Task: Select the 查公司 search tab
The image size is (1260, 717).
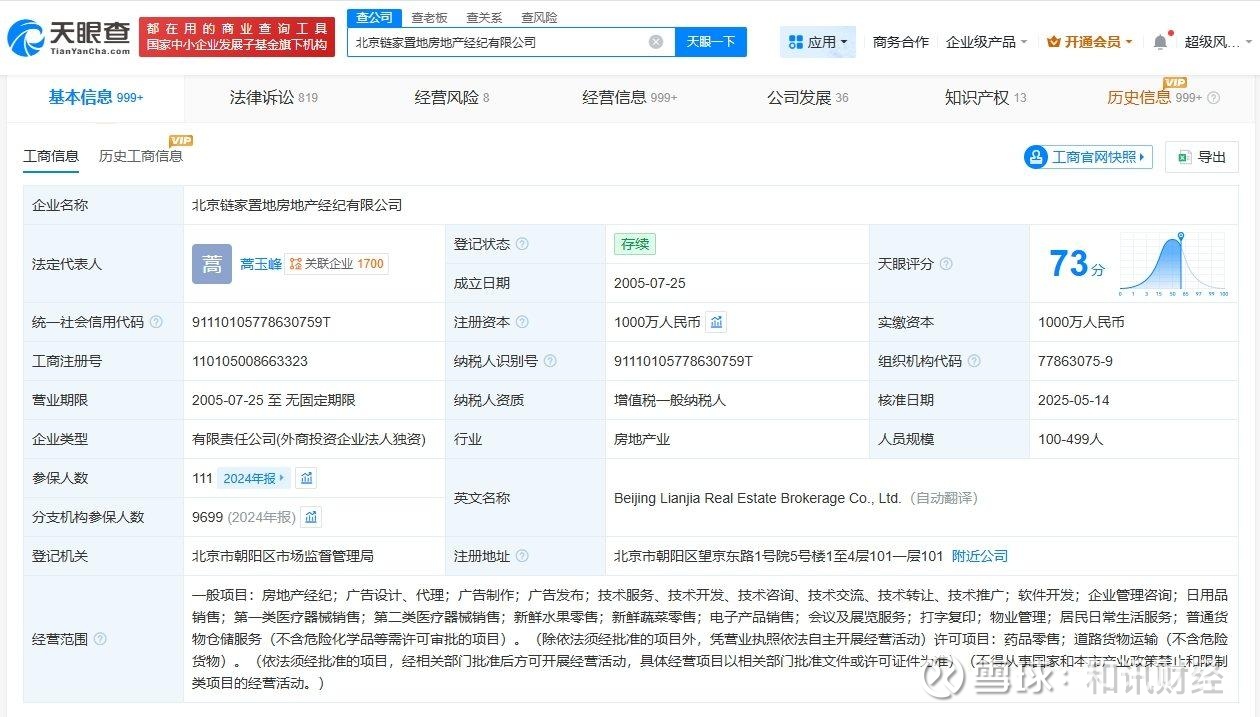Action: [374, 17]
